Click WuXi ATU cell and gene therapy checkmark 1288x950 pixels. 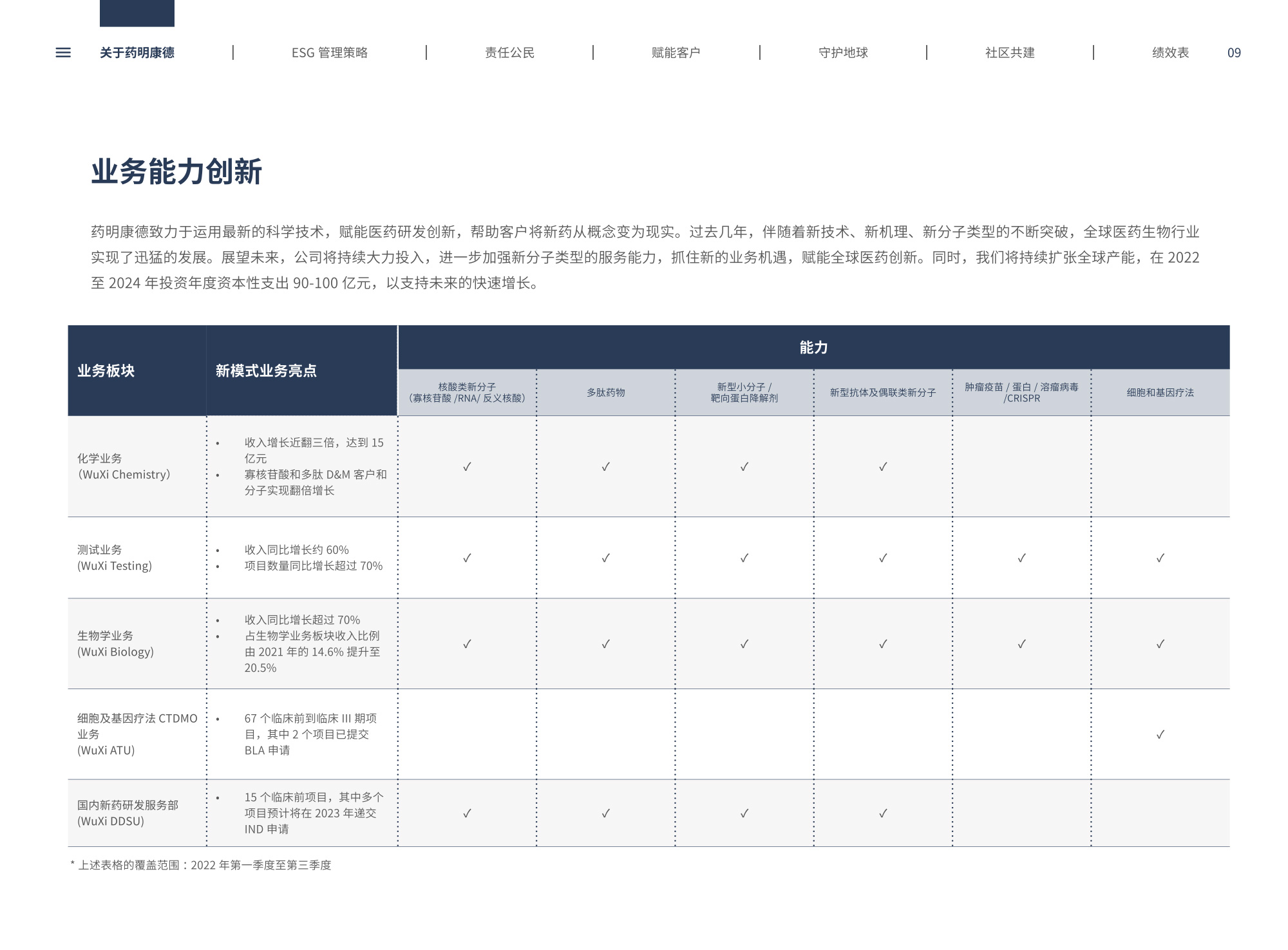pos(1160,734)
